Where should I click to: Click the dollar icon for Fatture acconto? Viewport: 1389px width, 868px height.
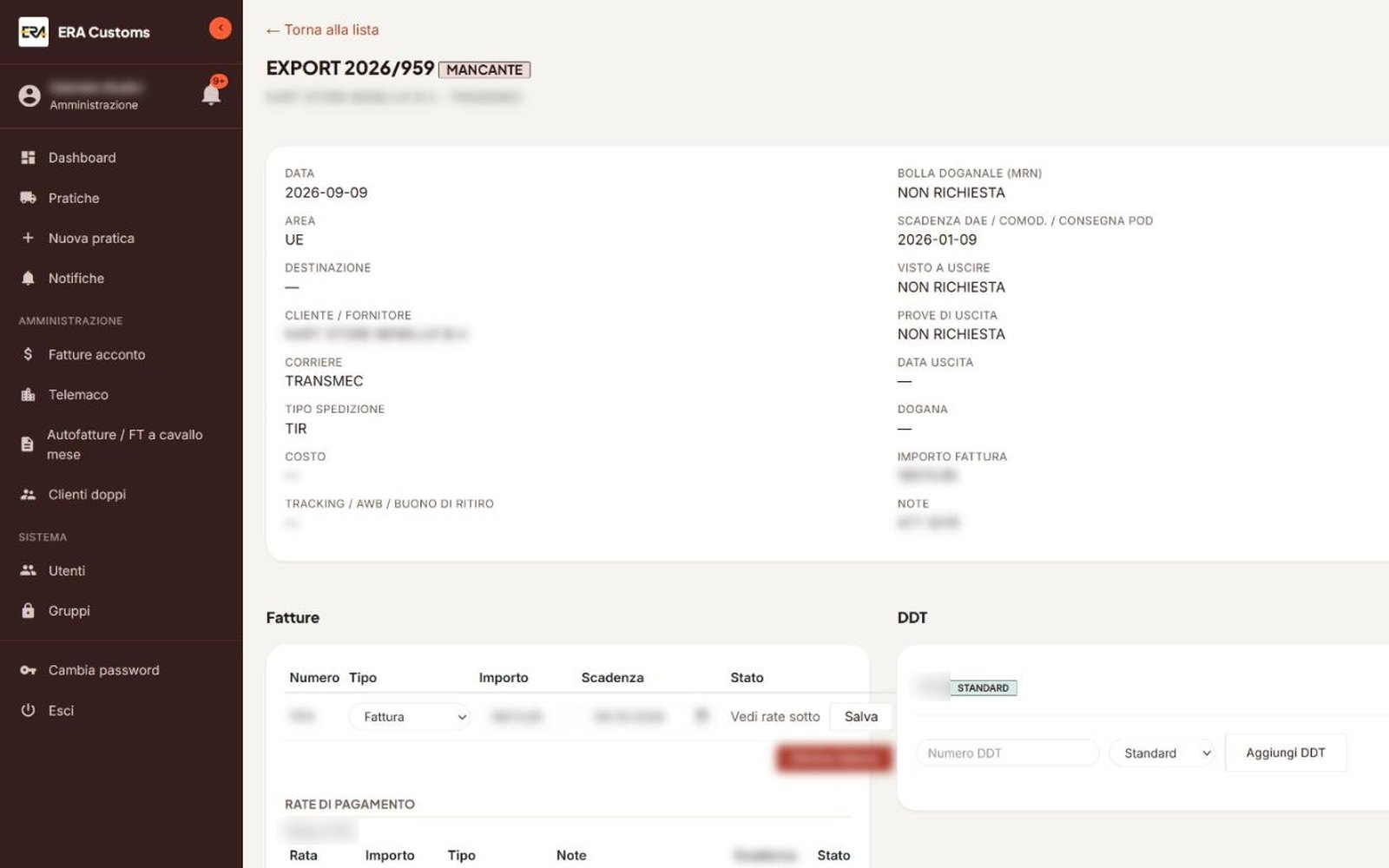[28, 354]
